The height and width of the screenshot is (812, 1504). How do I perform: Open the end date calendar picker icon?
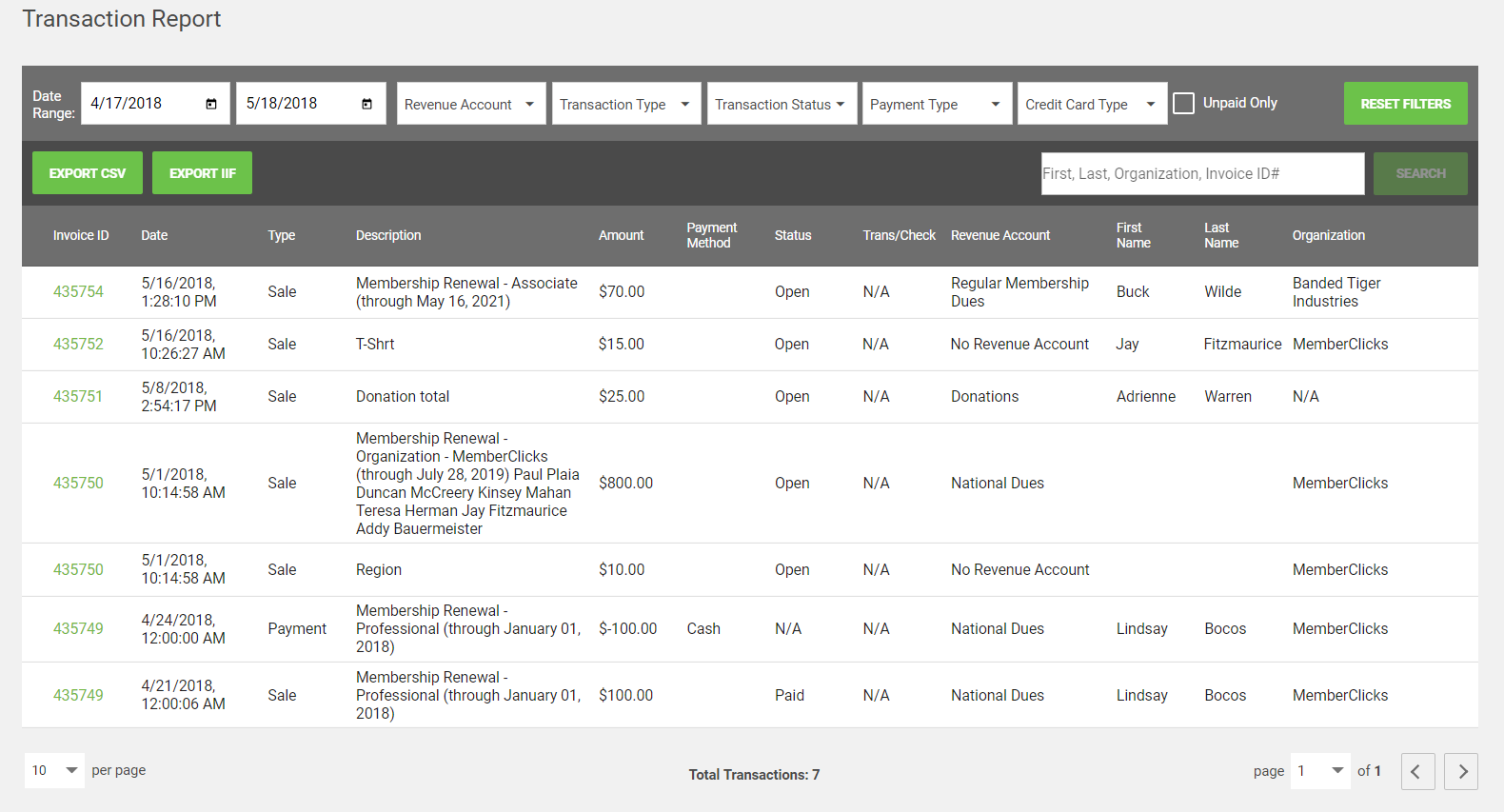[366, 104]
